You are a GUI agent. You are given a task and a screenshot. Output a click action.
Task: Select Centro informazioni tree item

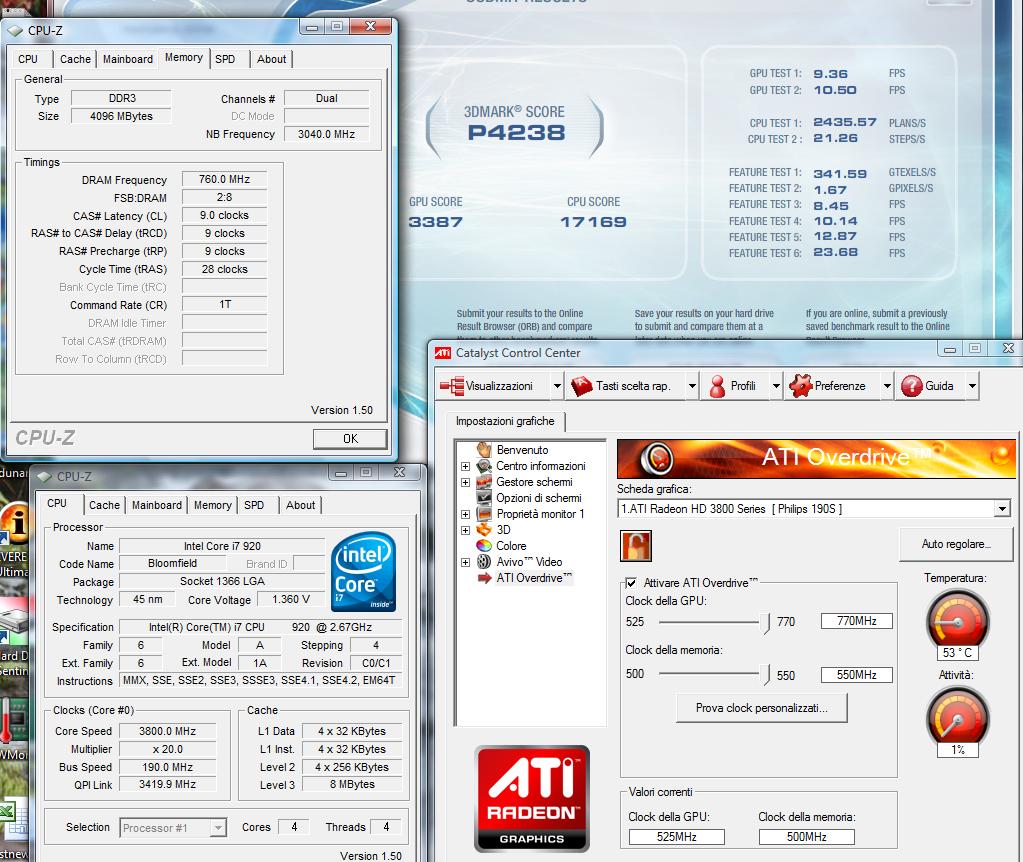click(540, 466)
